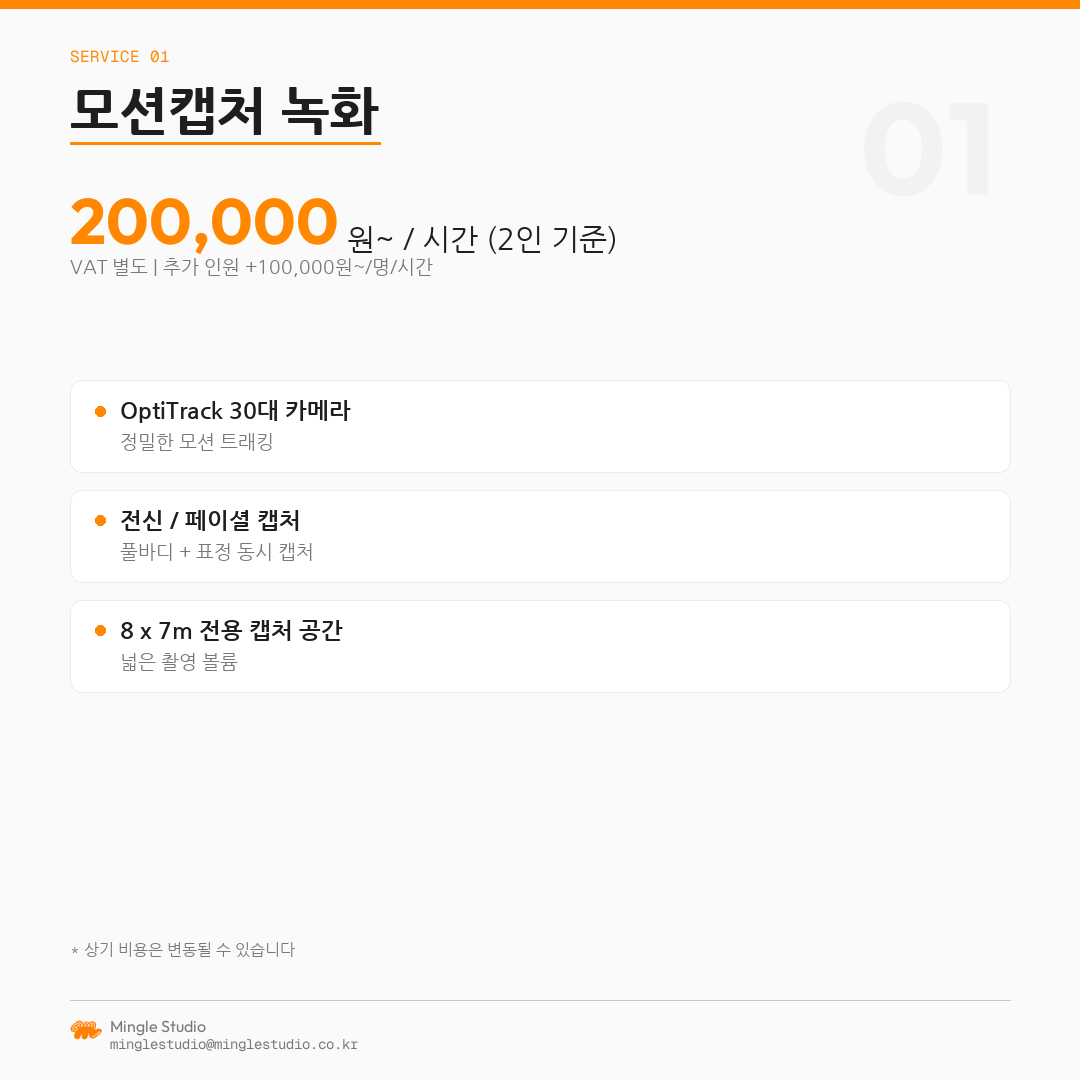Select the 8 x 7m 전용 캡처 공간 heading

tap(231, 631)
